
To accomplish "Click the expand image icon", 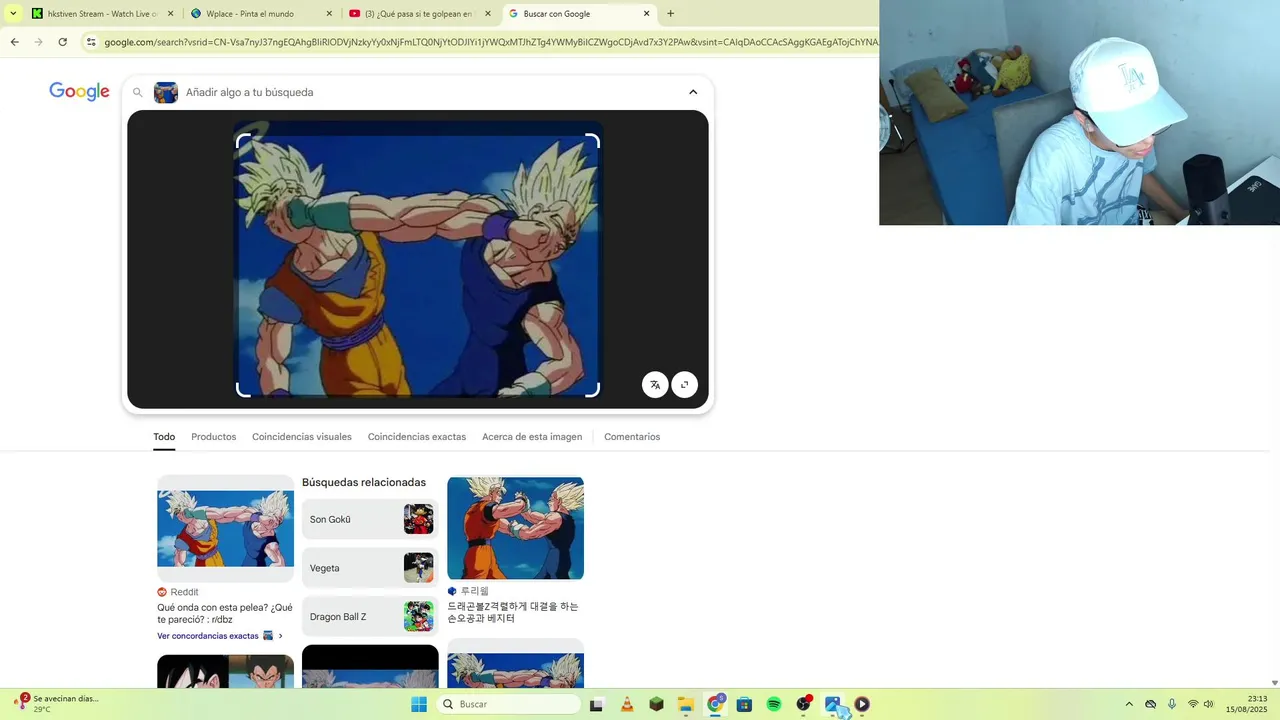I will (x=685, y=385).
